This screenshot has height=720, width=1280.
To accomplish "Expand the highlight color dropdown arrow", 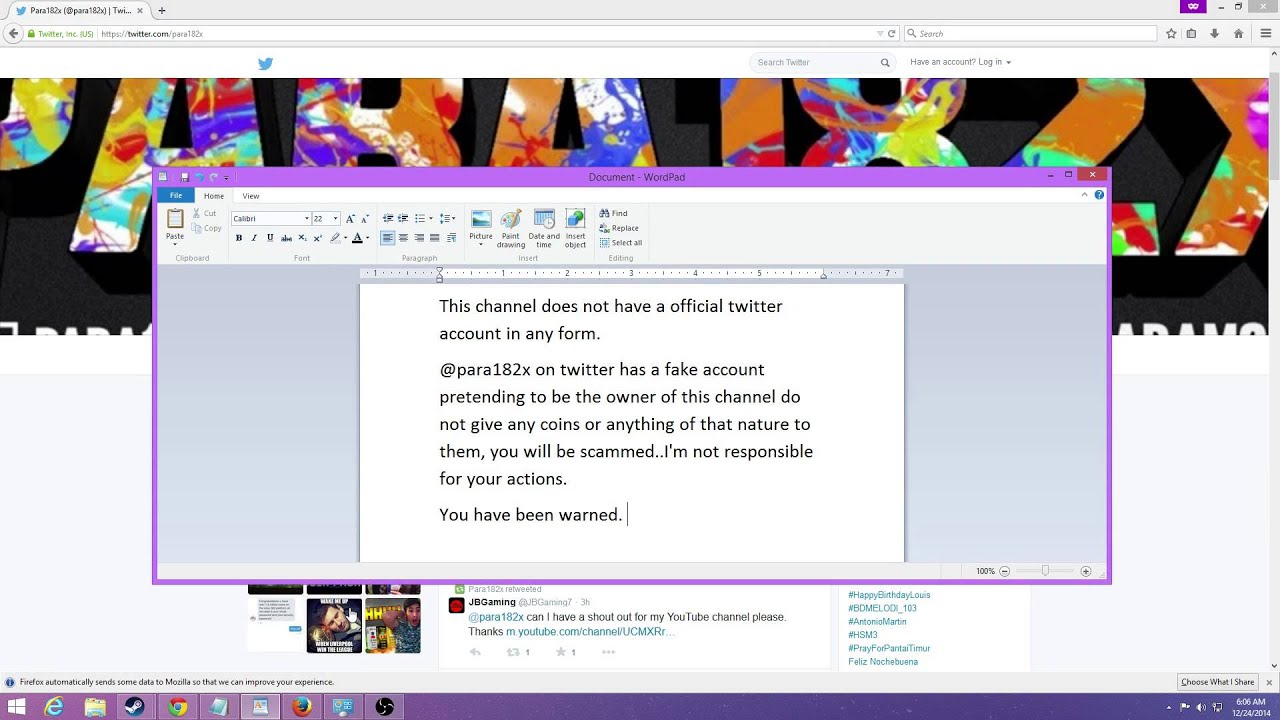I will click(345, 238).
